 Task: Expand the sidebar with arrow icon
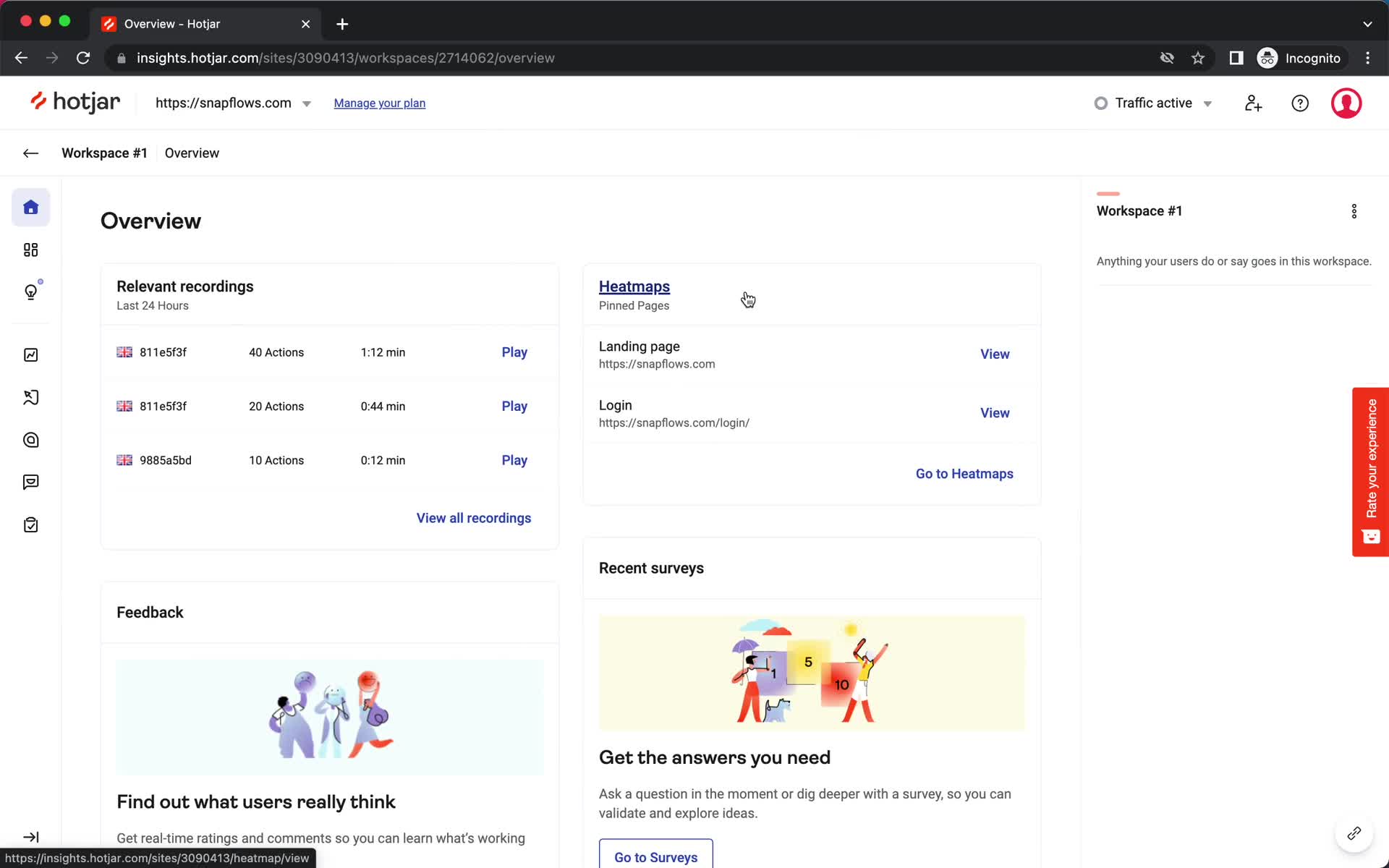[30, 837]
